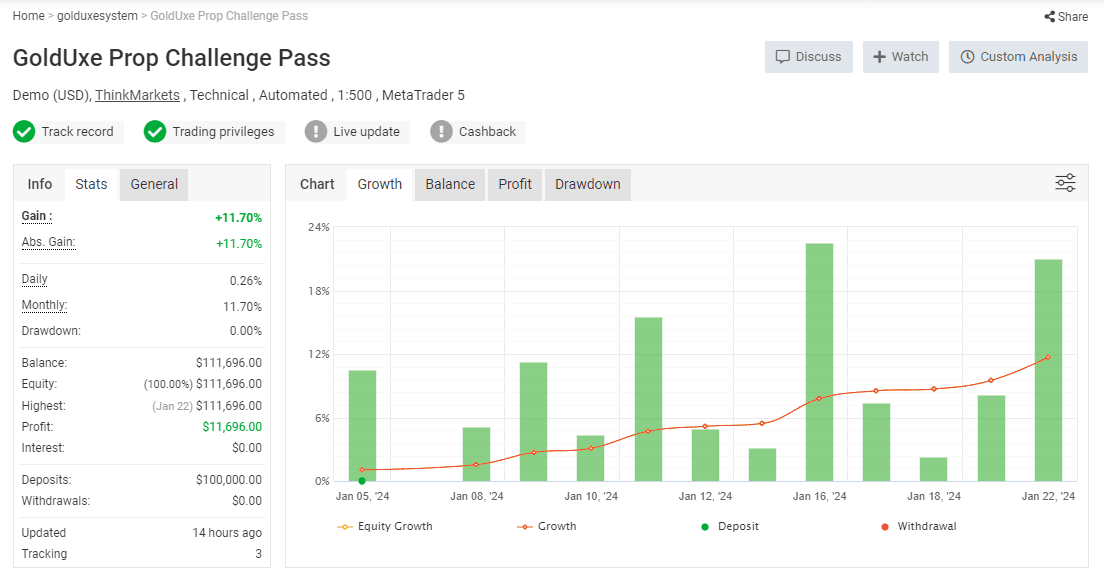Show the Balance chart tab
This screenshot has height=579, width=1104.
(x=450, y=185)
